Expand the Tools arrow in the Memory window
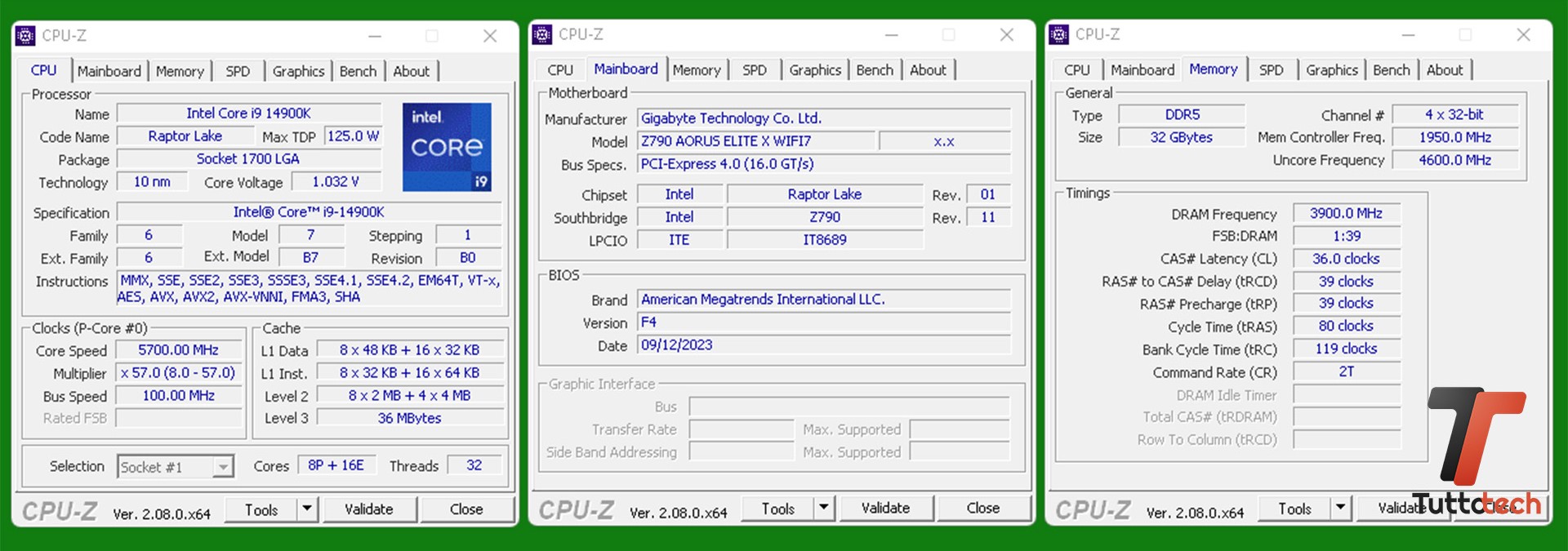 click(x=1341, y=508)
